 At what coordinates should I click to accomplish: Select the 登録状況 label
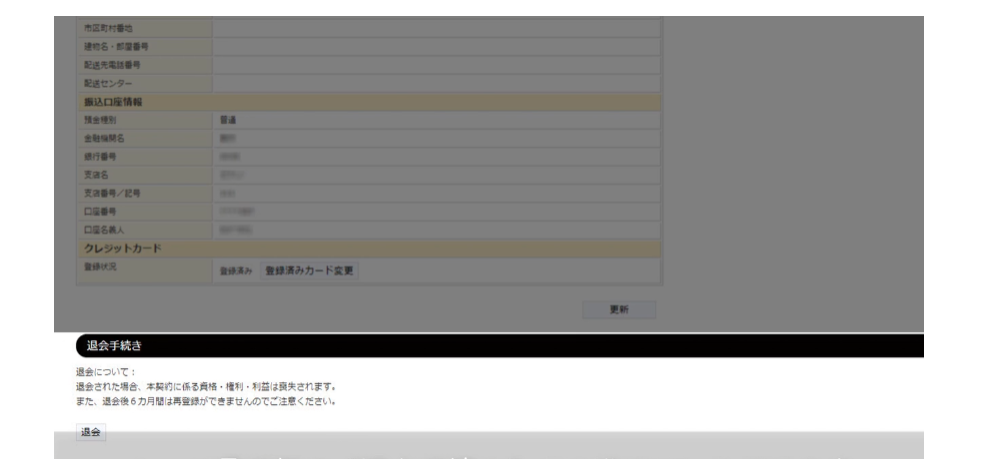click(x=100, y=266)
